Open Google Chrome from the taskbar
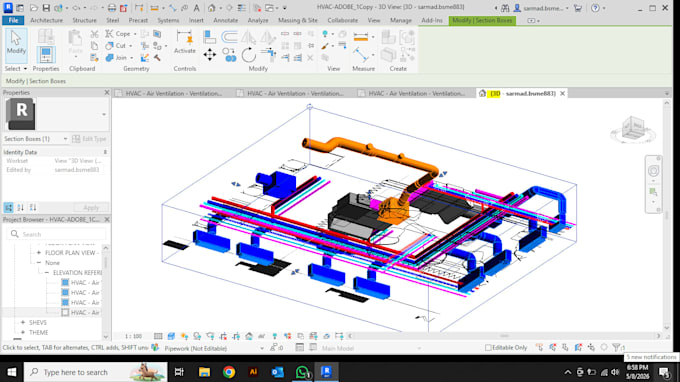The width and height of the screenshot is (680, 382). 229,372
